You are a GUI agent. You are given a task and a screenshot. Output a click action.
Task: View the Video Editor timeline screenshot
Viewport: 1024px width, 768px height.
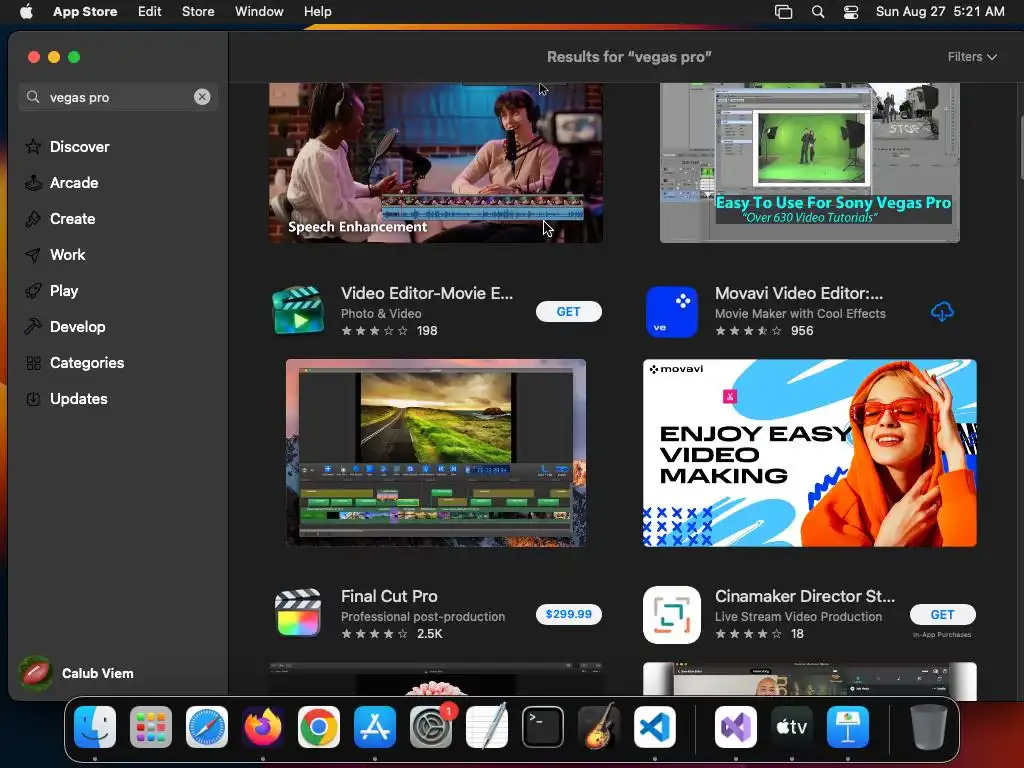(x=436, y=453)
